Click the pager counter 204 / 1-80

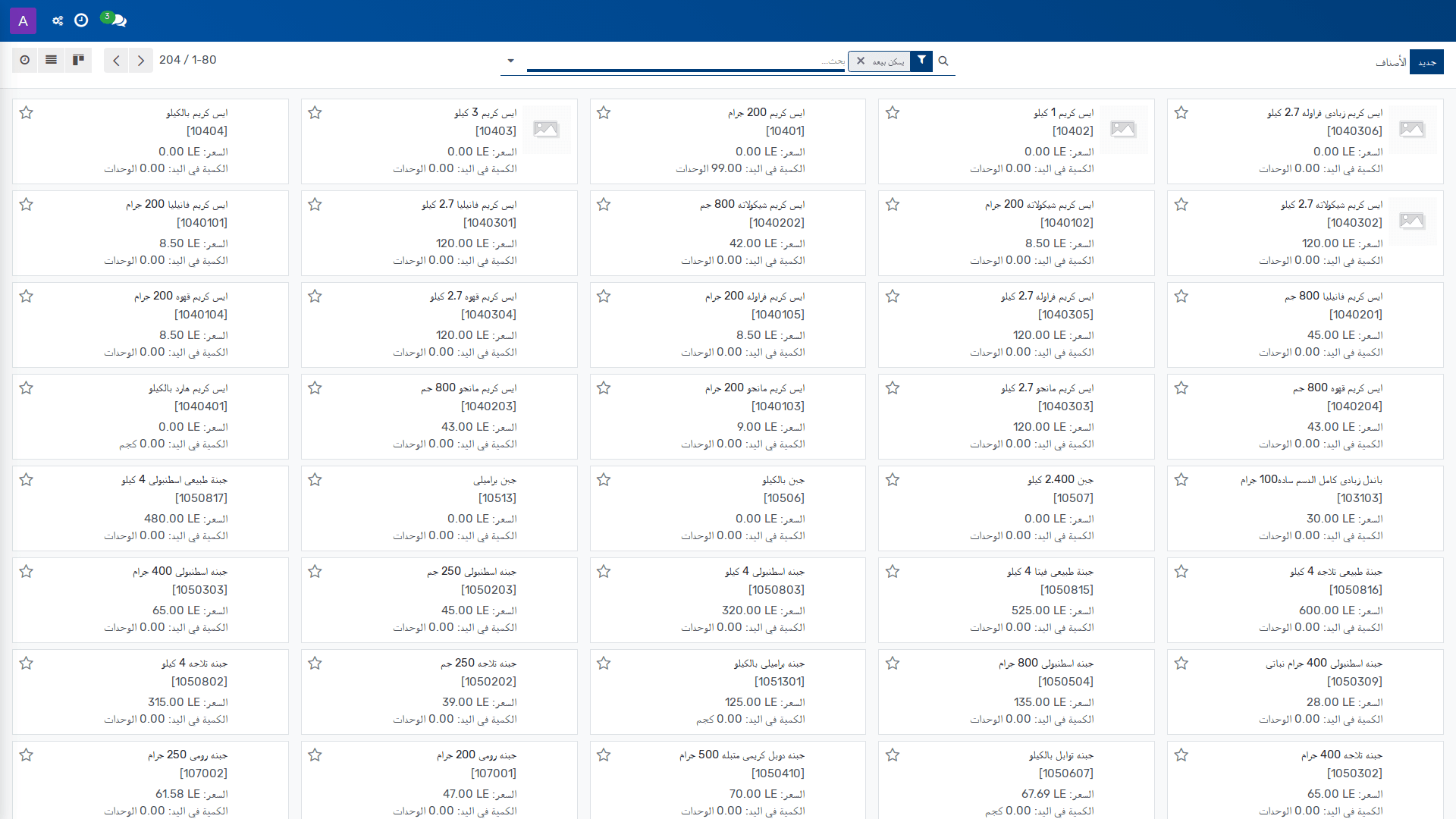[x=187, y=60]
